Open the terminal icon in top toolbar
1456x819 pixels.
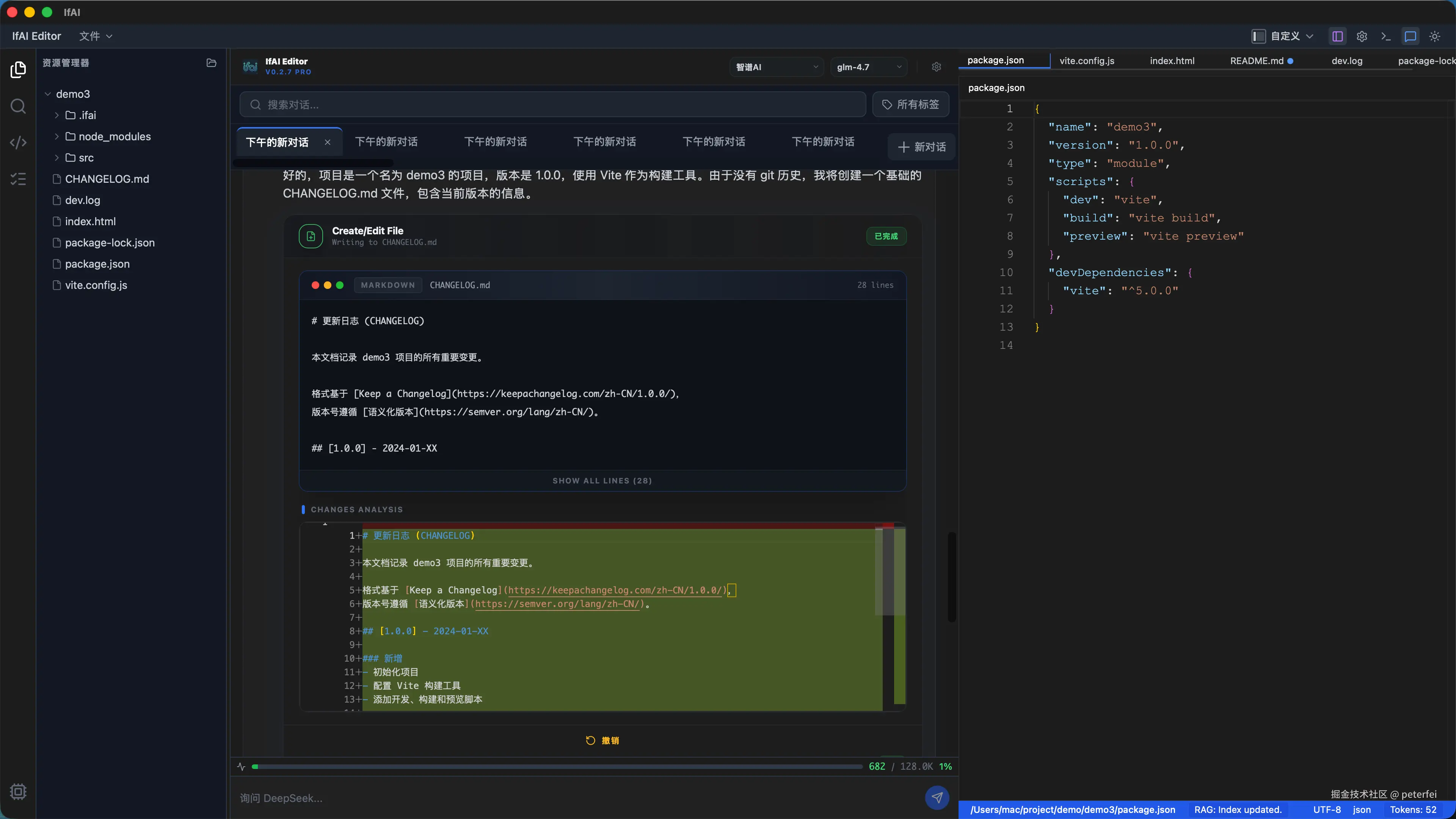[1386, 36]
